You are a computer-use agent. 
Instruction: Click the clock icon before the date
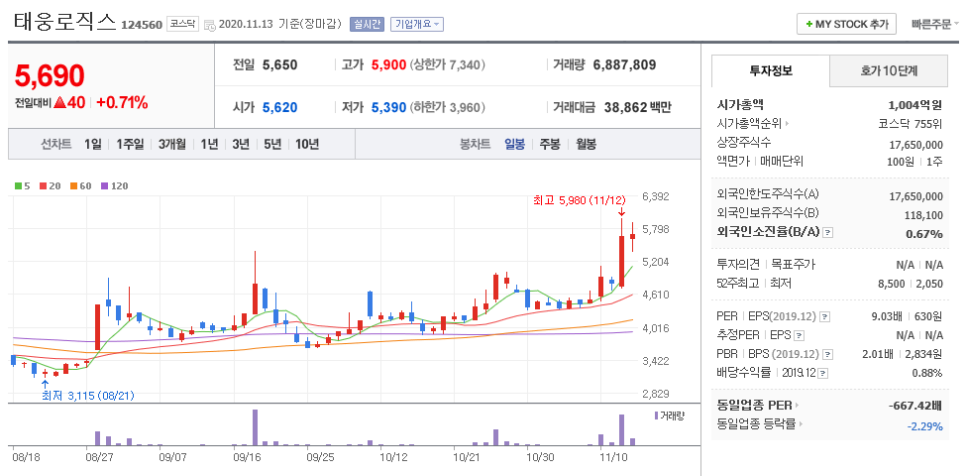tap(209, 25)
